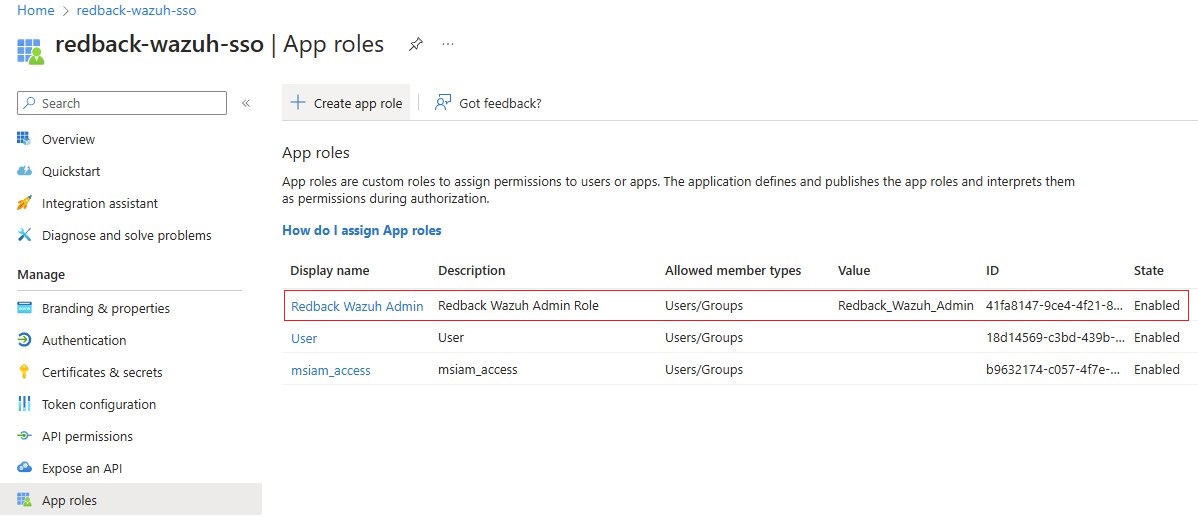Collapse the sidebar with double chevron
Viewport: 1198px width, 517px height.
coord(246,103)
